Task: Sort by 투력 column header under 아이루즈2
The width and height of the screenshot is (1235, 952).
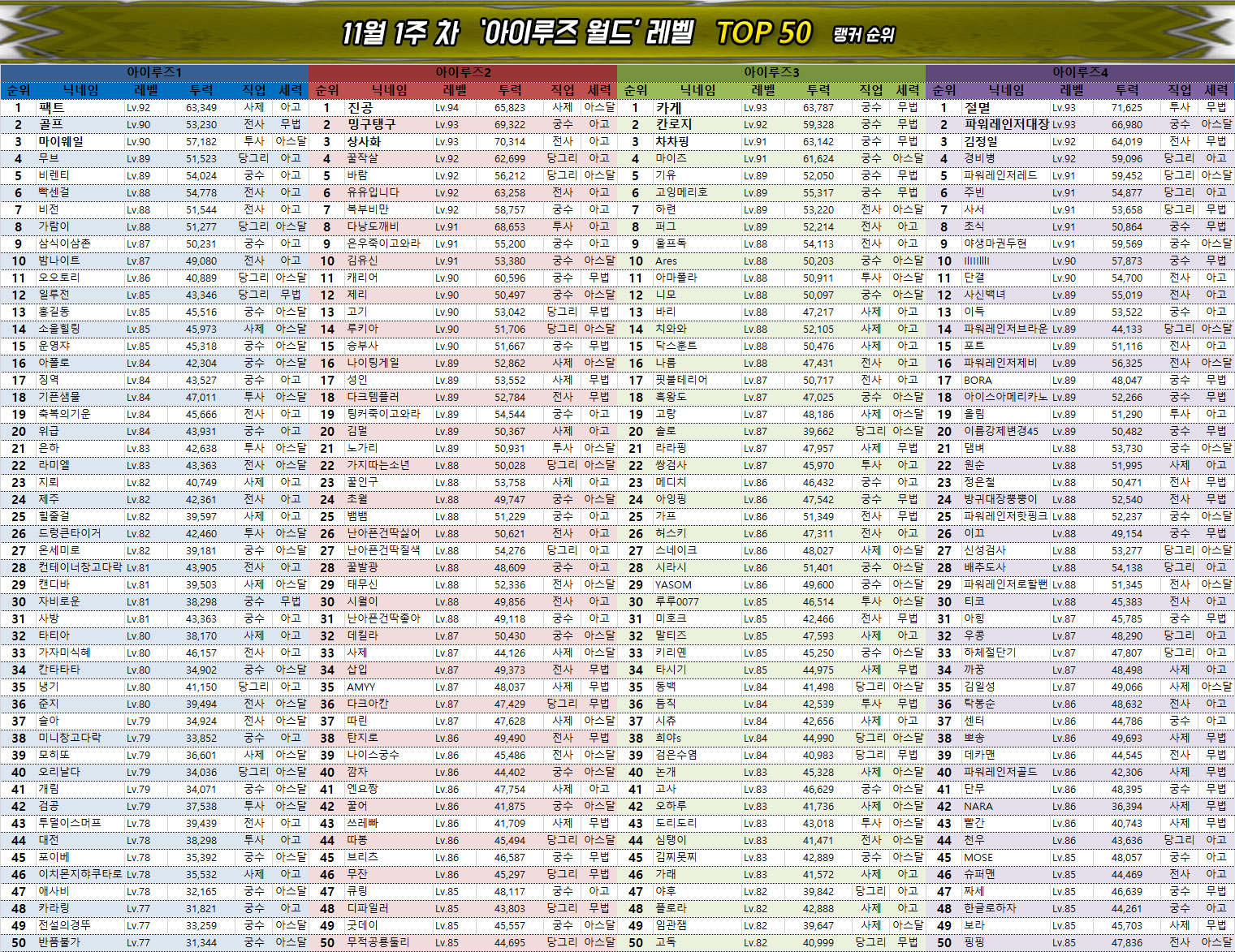Action: point(510,90)
